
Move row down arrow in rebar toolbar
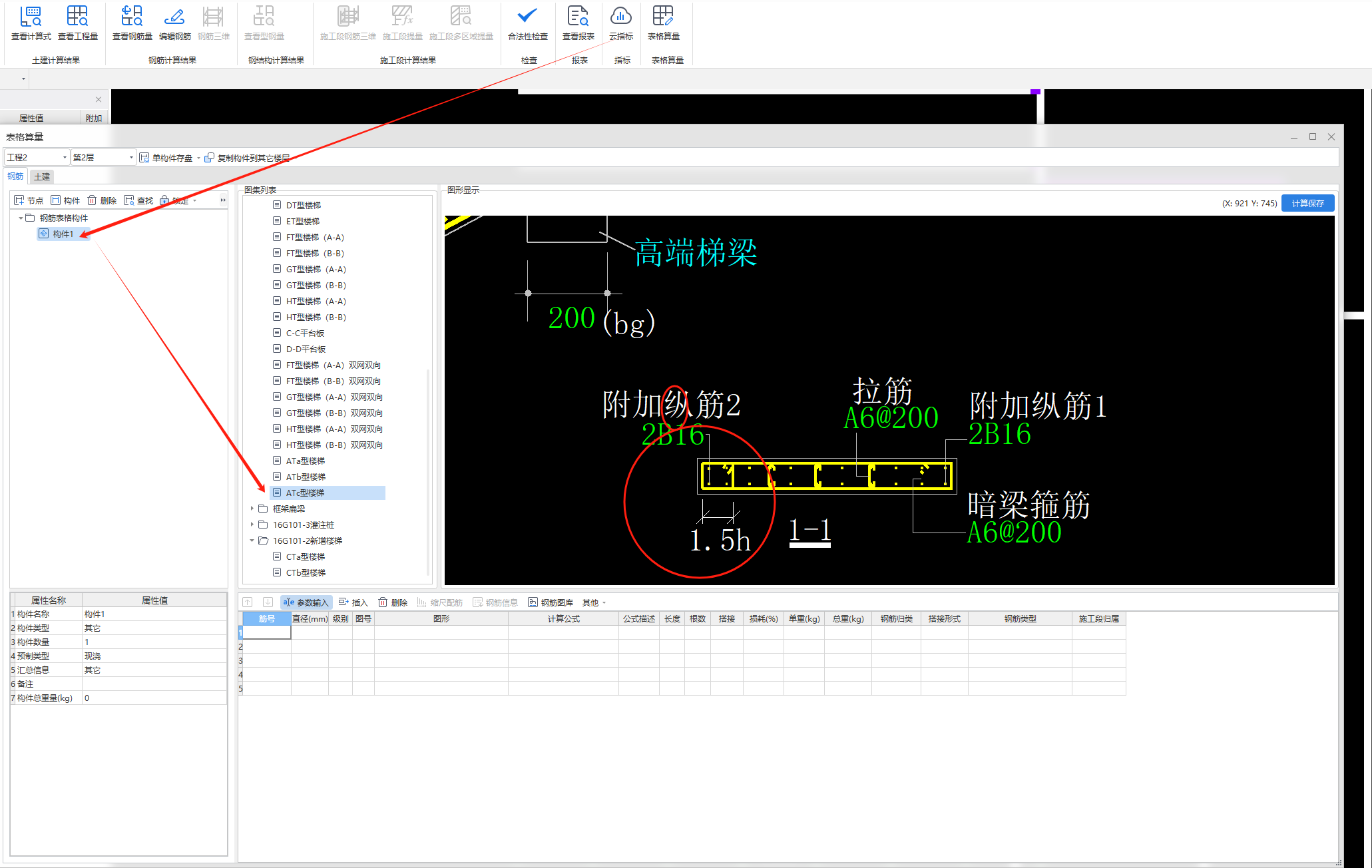(268, 602)
